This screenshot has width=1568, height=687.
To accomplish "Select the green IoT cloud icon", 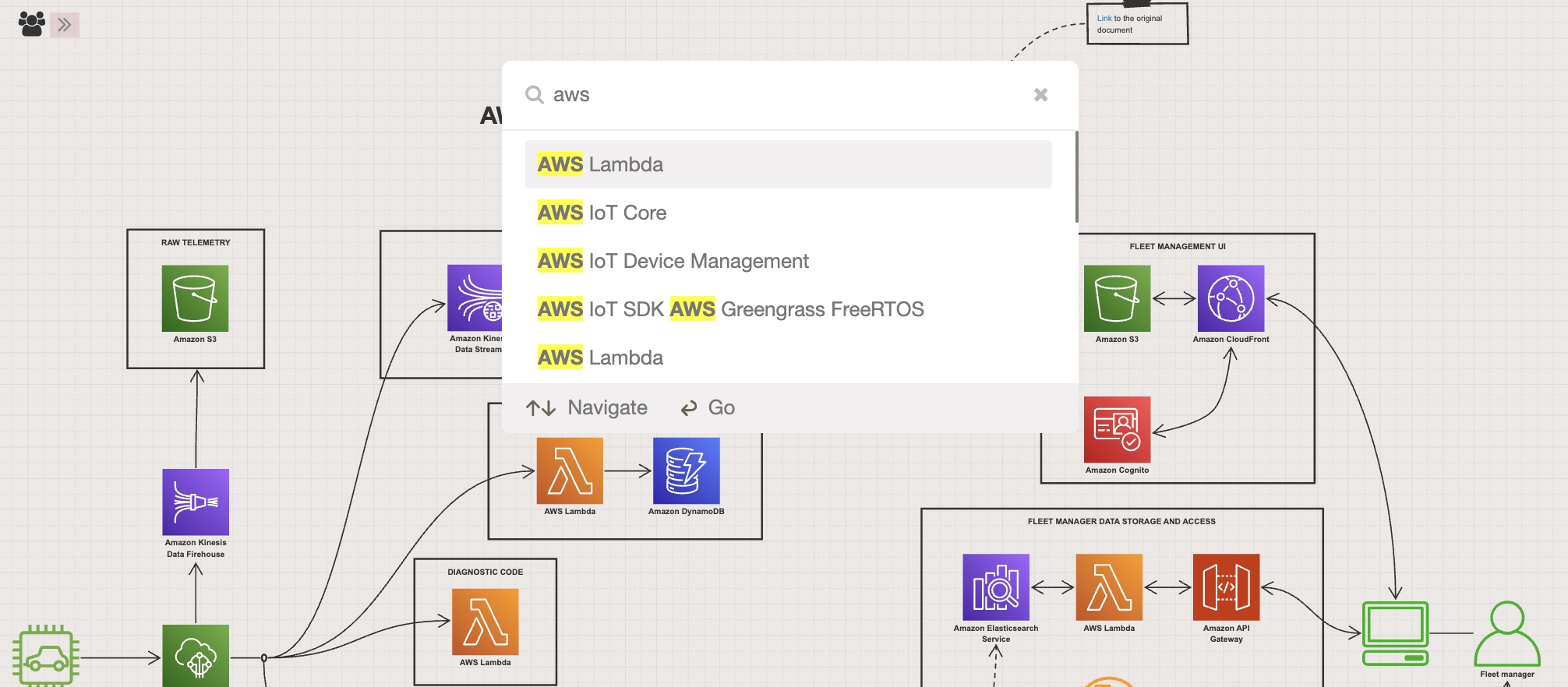I will click(x=196, y=656).
